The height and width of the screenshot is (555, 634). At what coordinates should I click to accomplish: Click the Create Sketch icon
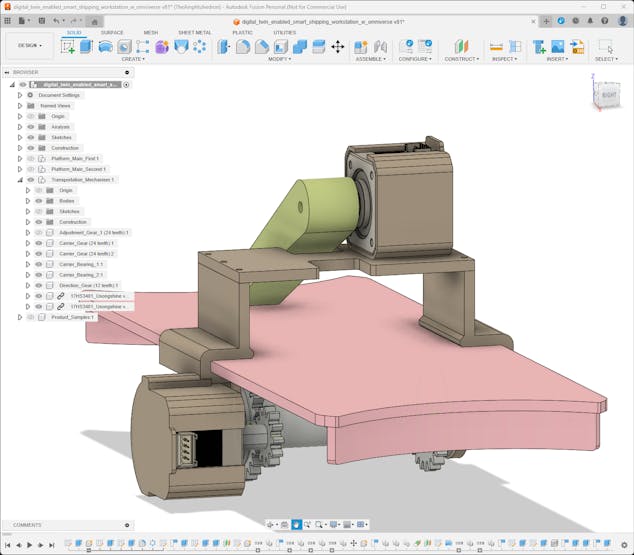(68, 46)
